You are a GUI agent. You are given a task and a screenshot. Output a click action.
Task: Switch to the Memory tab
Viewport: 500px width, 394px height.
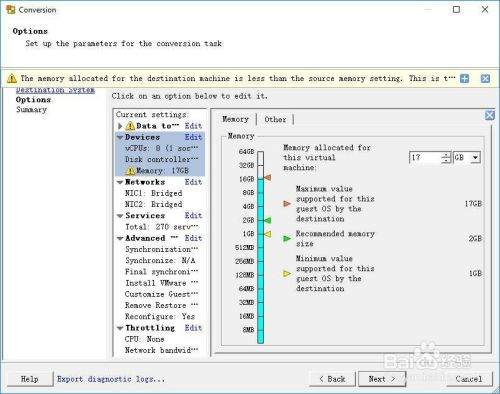coord(236,119)
